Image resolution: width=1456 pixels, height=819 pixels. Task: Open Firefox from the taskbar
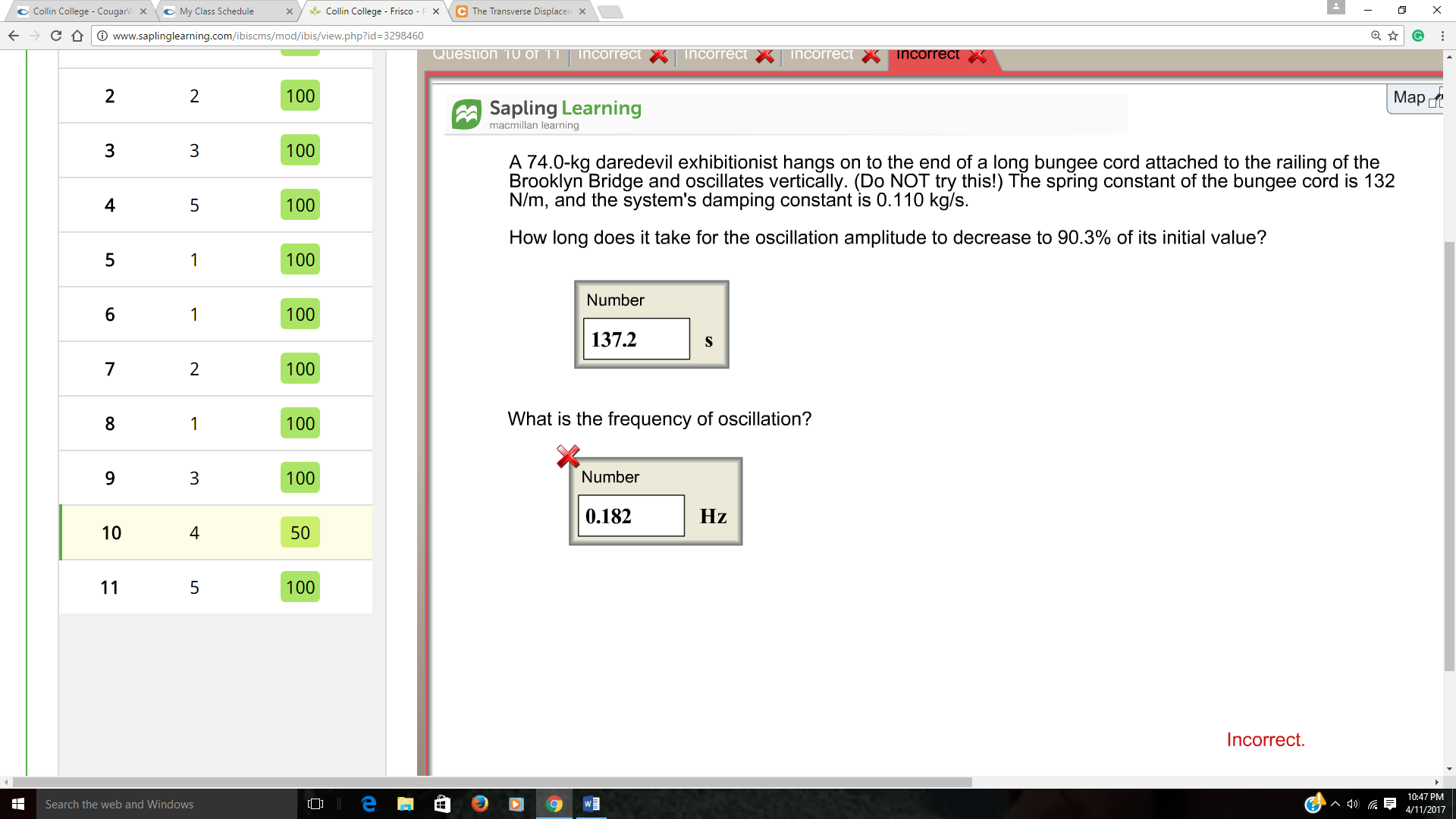(x=479, y=804)
